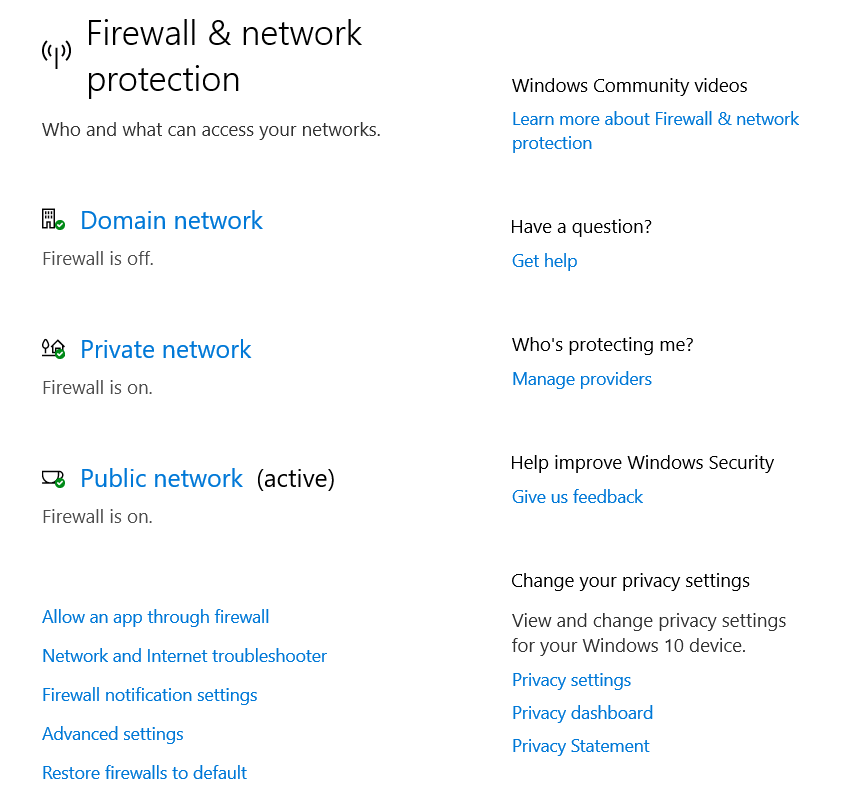Open Firewall notification settings
The image size is (854, 800).
[150, 695]
